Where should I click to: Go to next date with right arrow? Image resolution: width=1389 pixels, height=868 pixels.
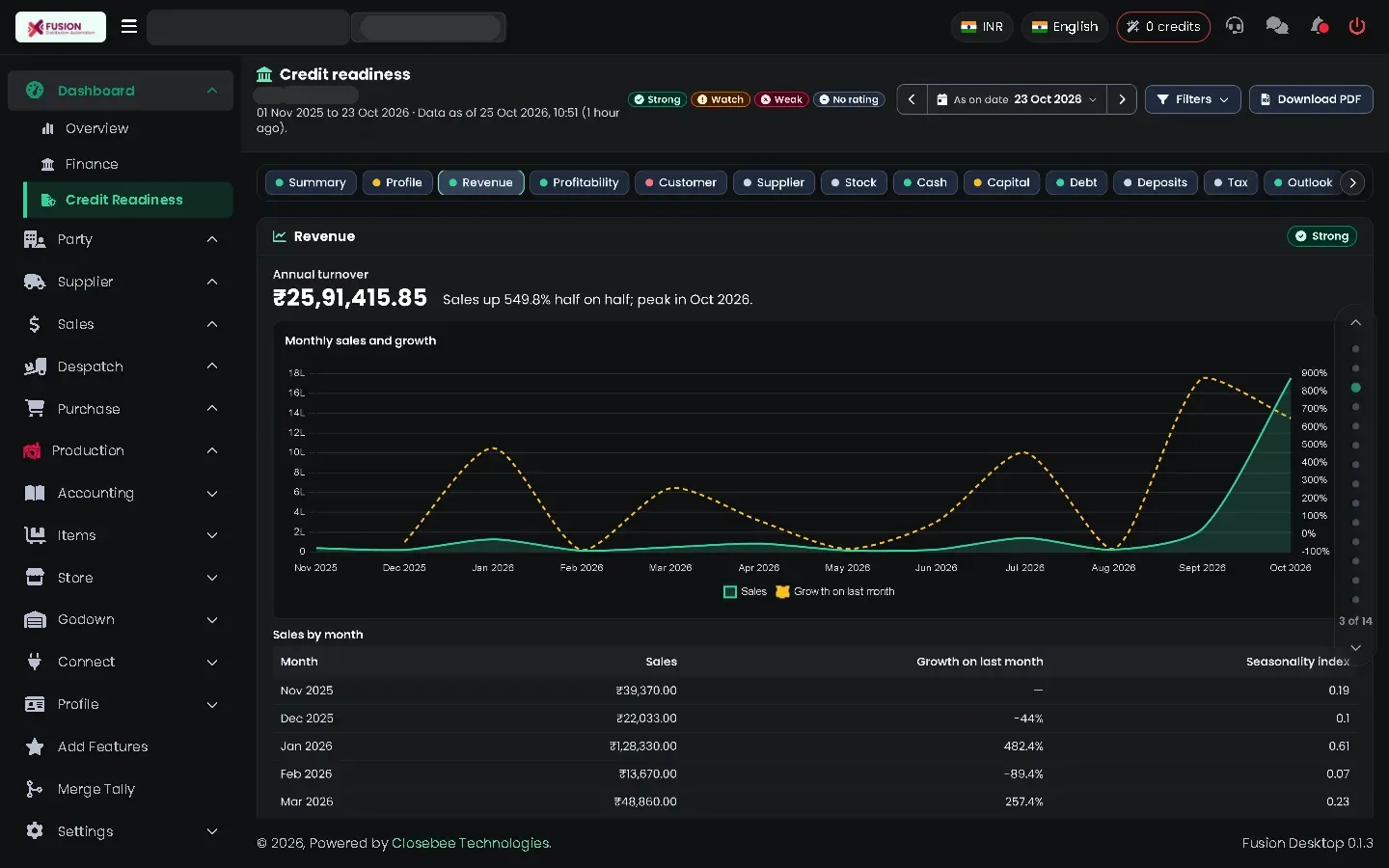pos(1122,99)
